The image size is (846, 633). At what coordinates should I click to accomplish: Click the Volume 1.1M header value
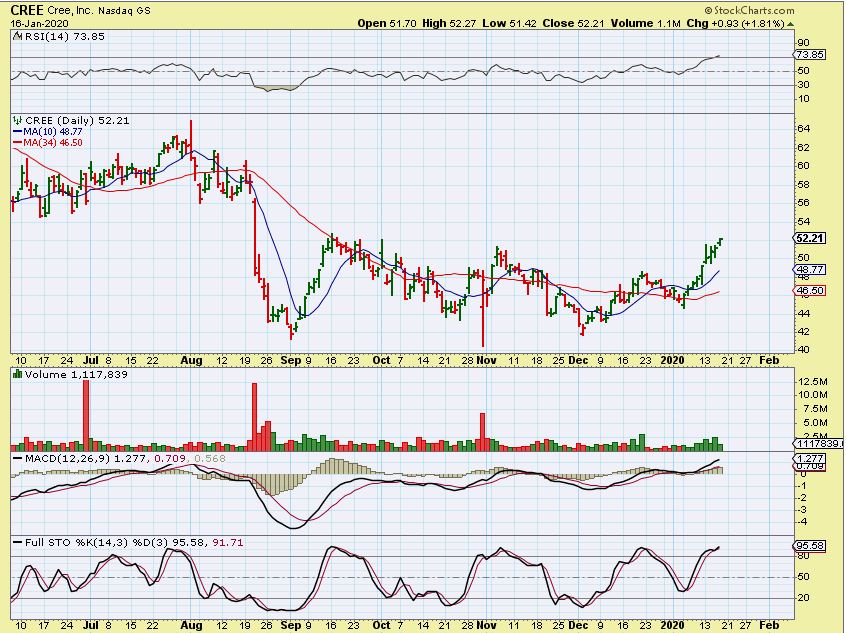(x=645, y=24)
